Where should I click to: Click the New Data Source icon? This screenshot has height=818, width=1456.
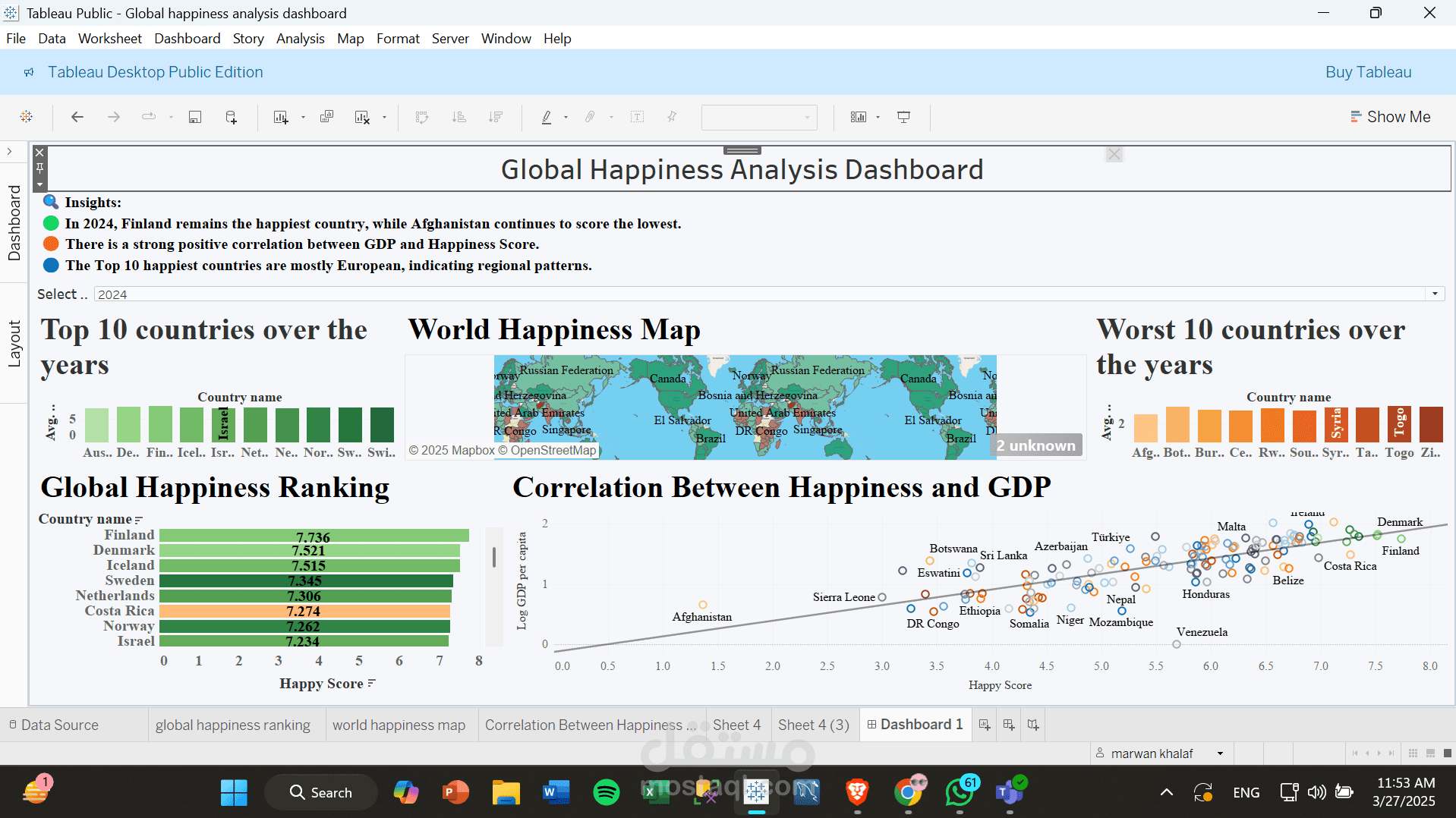pyautogui.click(x=232, y=117)
